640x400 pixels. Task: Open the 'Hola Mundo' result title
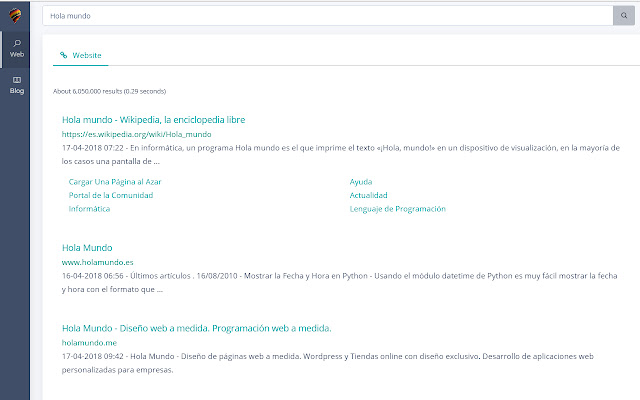pos(87,248)
